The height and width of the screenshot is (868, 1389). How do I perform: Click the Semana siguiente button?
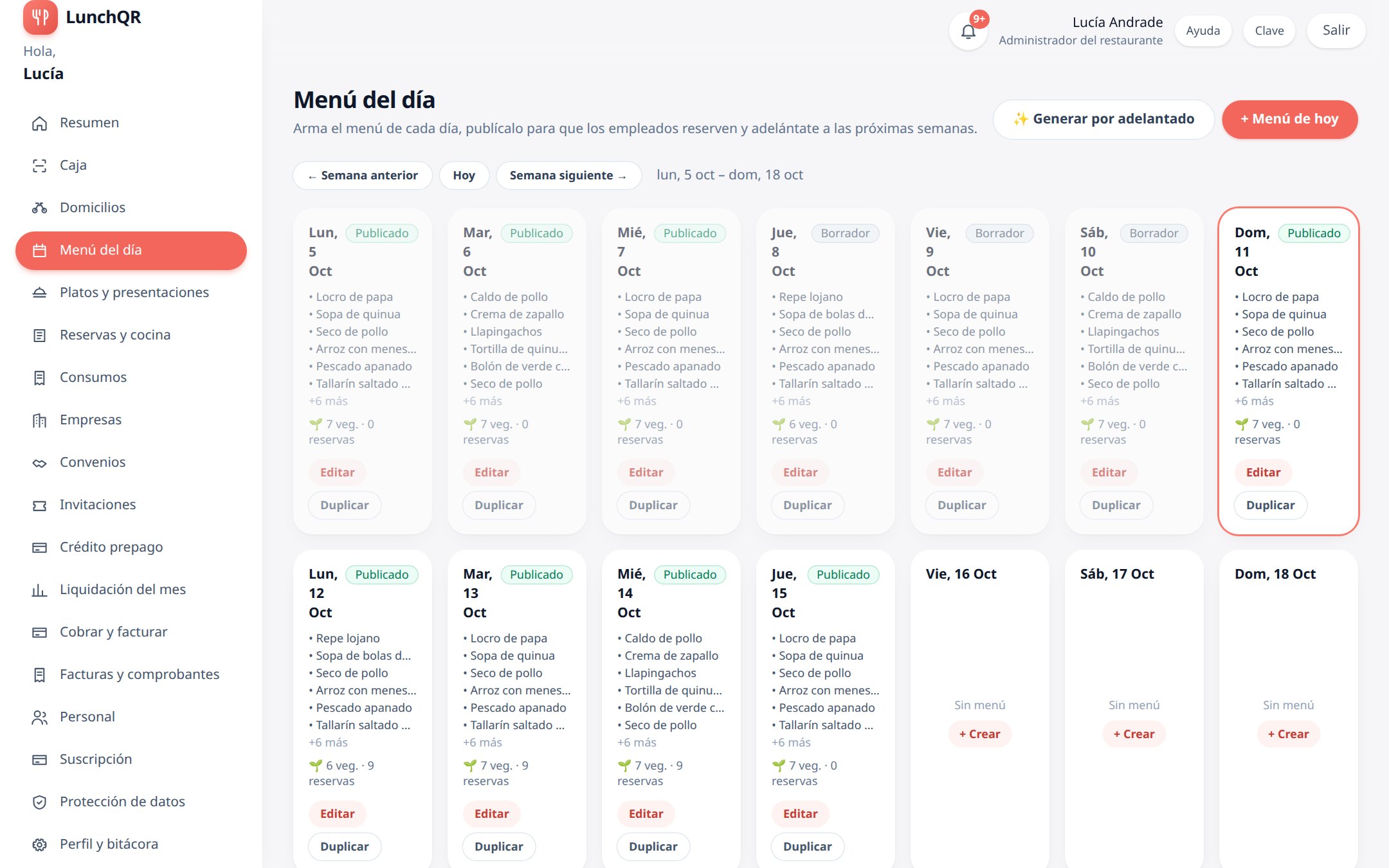[x=568, y=176]
